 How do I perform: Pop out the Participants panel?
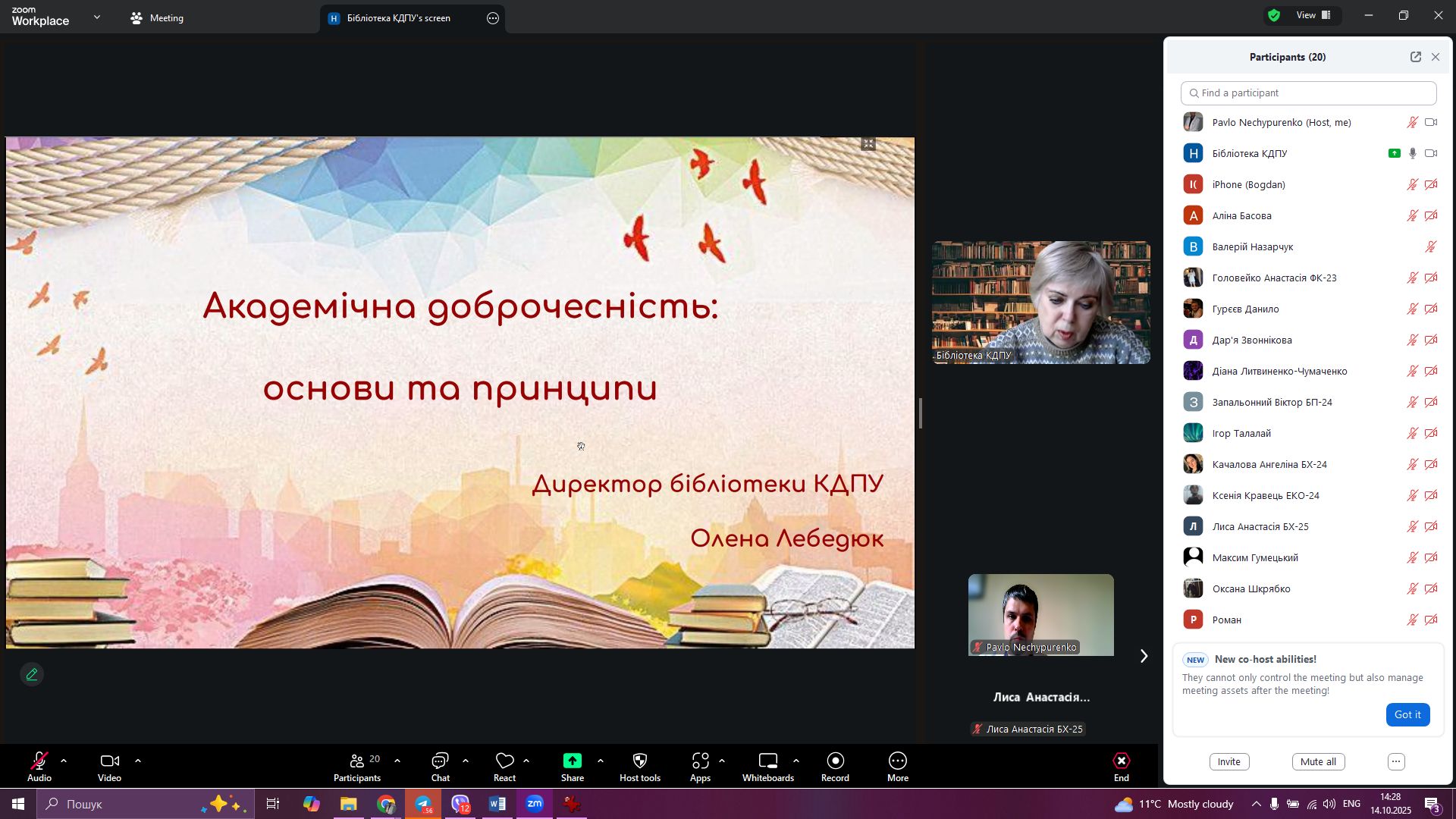tap(1415, 57)
